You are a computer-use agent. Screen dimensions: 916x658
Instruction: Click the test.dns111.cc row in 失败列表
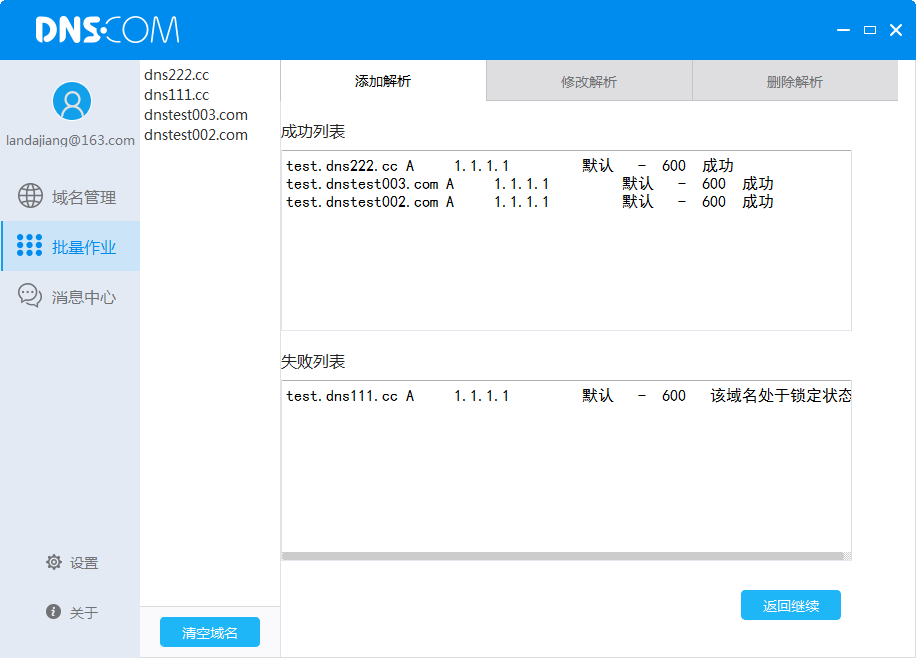coord(568,396)
